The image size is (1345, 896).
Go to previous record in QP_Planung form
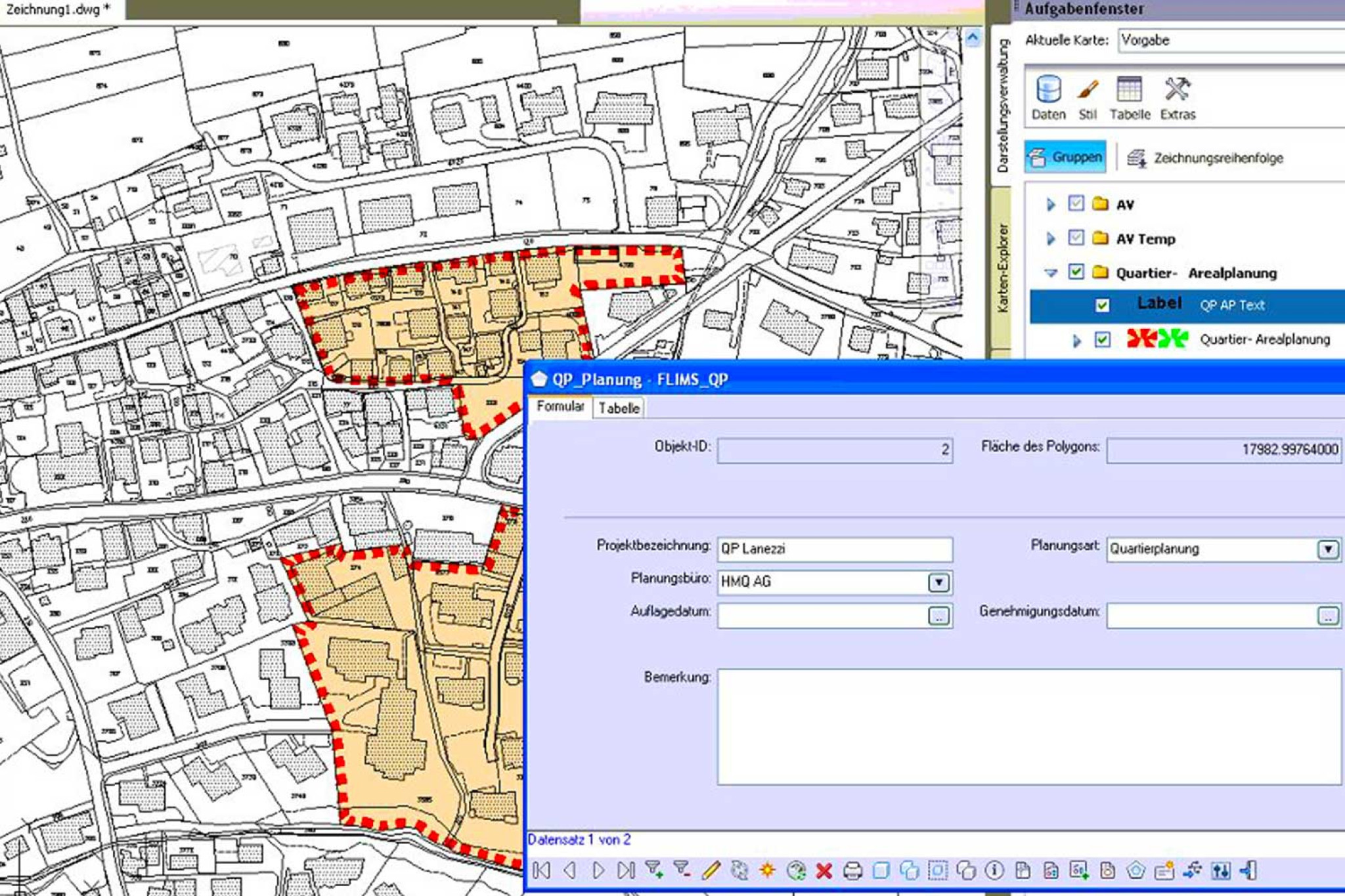point(570,870)
